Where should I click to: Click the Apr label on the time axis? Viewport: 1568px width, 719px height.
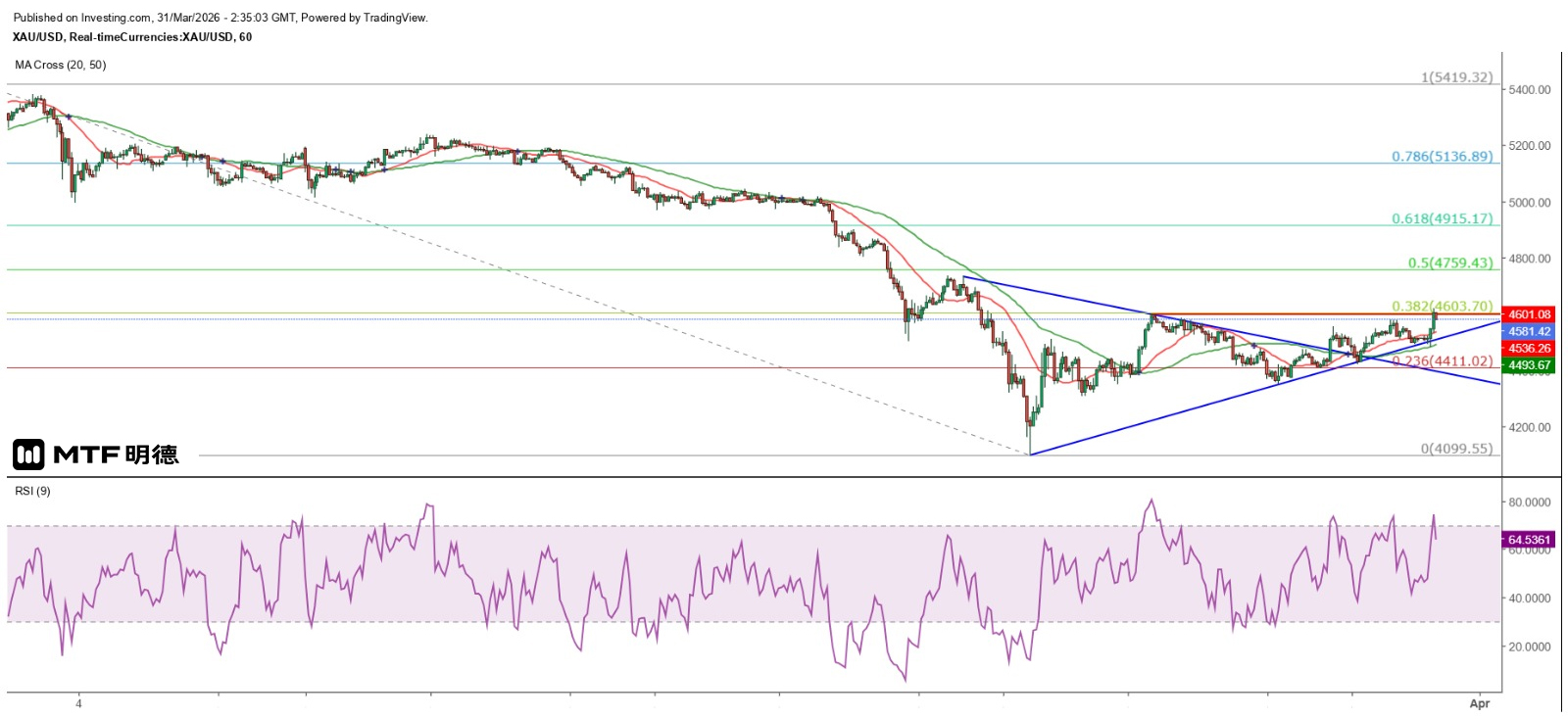coord(1479,703)
